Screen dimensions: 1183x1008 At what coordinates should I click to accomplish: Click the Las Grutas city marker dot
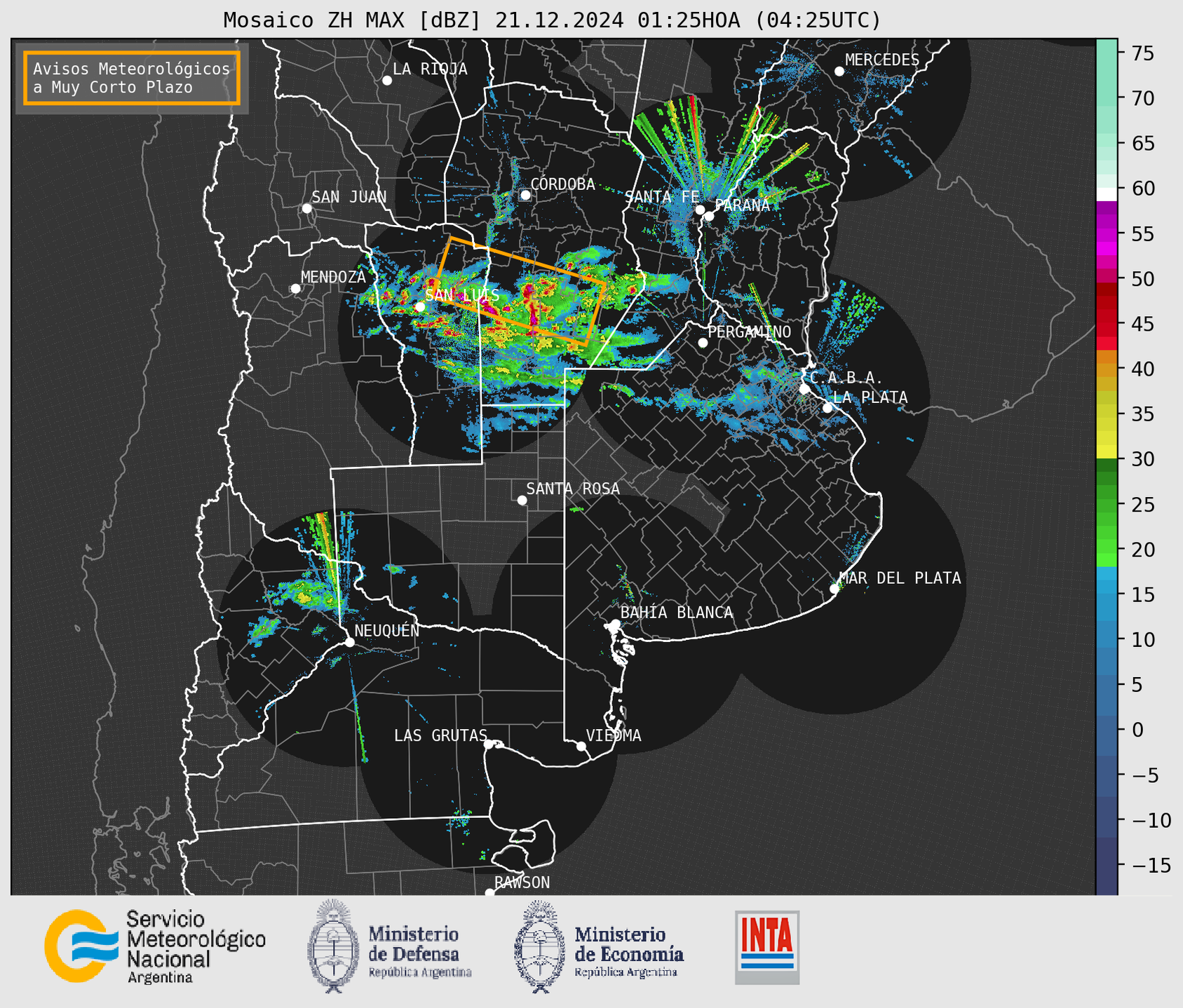(489, 744)
